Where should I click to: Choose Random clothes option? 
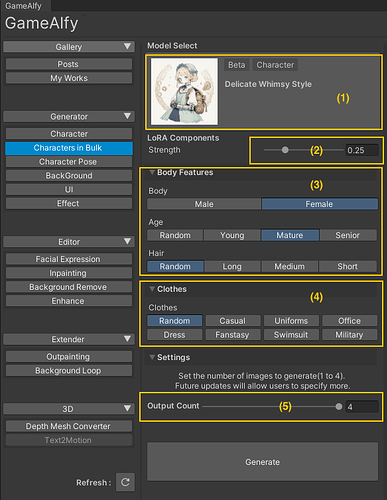click(x=175, y=321)
